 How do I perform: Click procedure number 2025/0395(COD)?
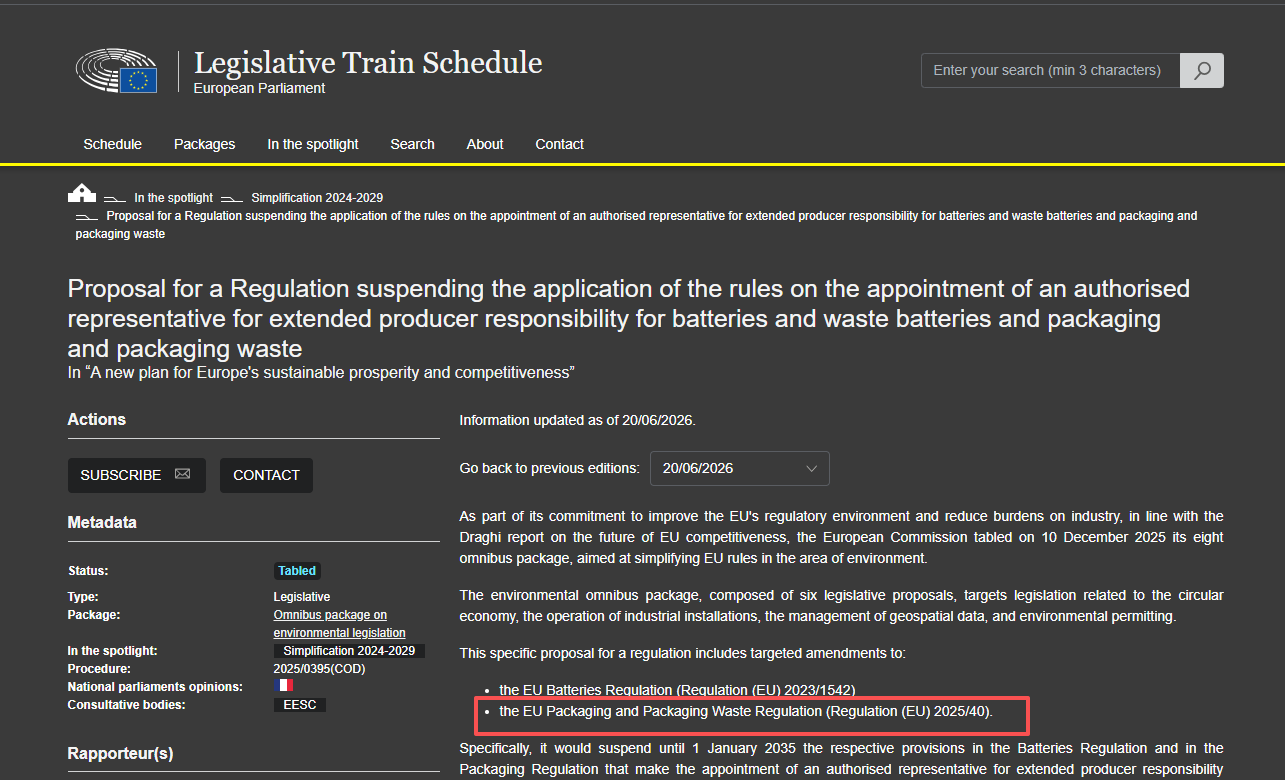[320, 668]
